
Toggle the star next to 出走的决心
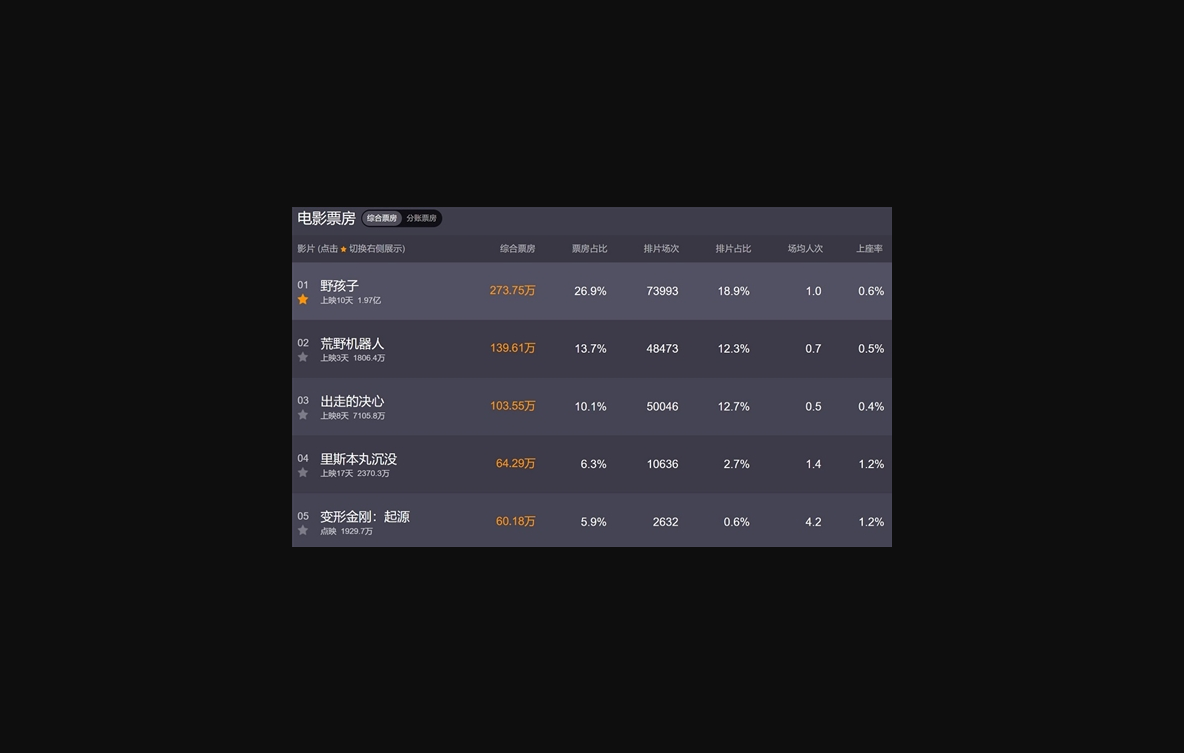tap(303, 415)
